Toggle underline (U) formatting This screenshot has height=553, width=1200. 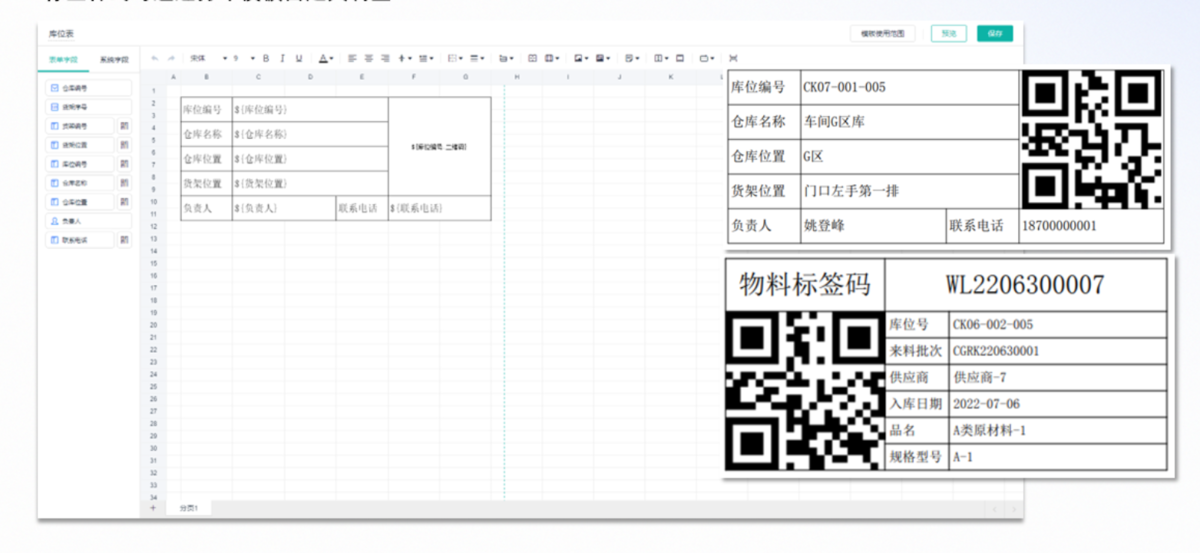tap(299, 58)
